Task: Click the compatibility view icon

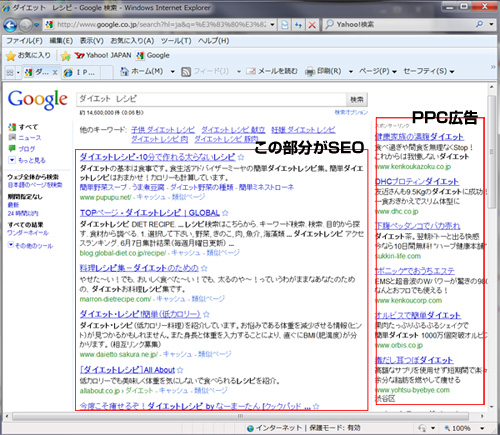Action: tap(285, 25)
